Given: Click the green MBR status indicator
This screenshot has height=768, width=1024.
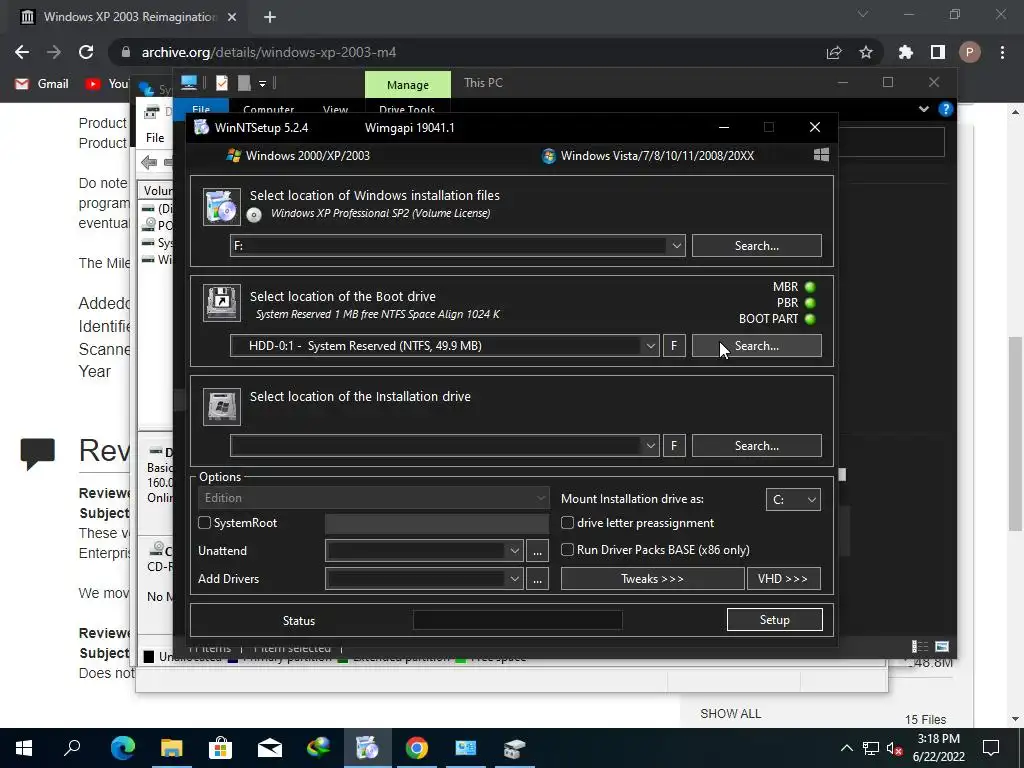Looking at the screenshot, I should tap(810, 287).
